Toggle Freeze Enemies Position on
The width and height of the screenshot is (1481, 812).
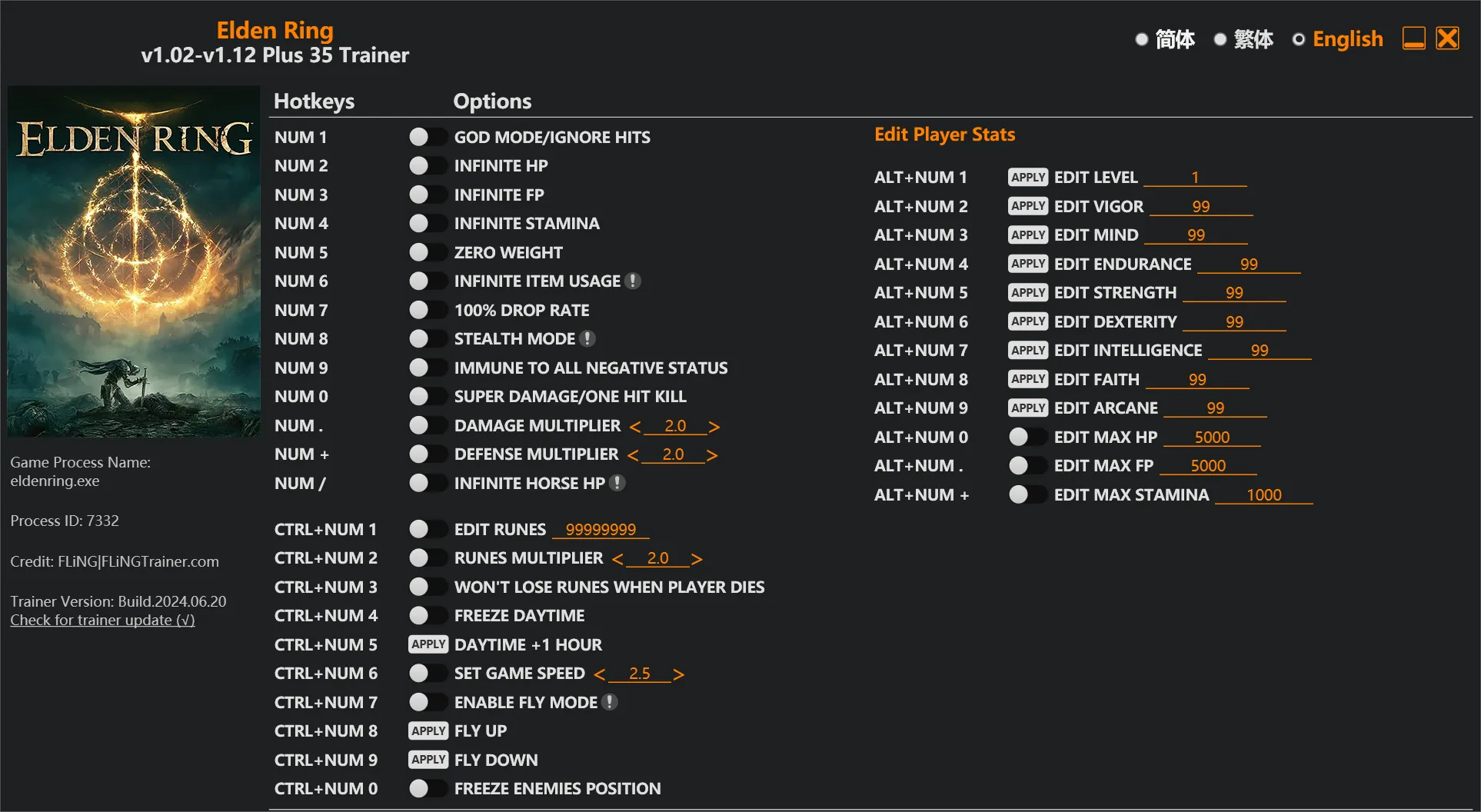[428, 788]
